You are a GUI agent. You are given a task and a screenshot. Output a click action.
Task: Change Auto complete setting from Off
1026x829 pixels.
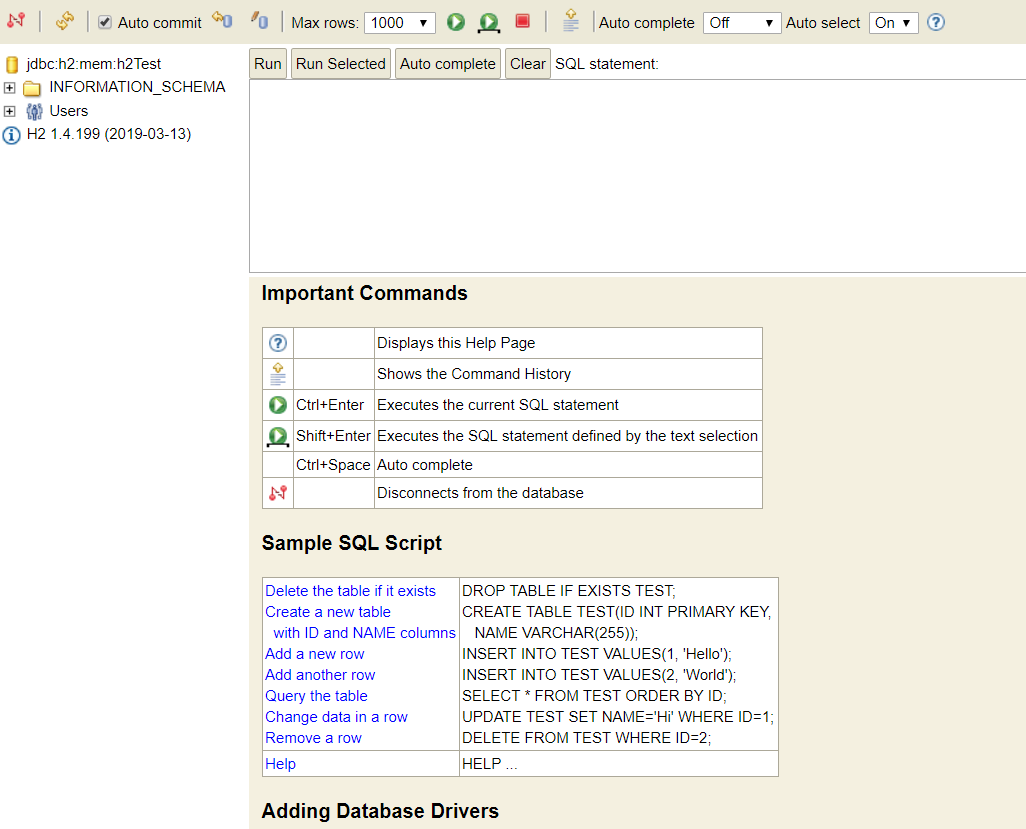point(741,21)
